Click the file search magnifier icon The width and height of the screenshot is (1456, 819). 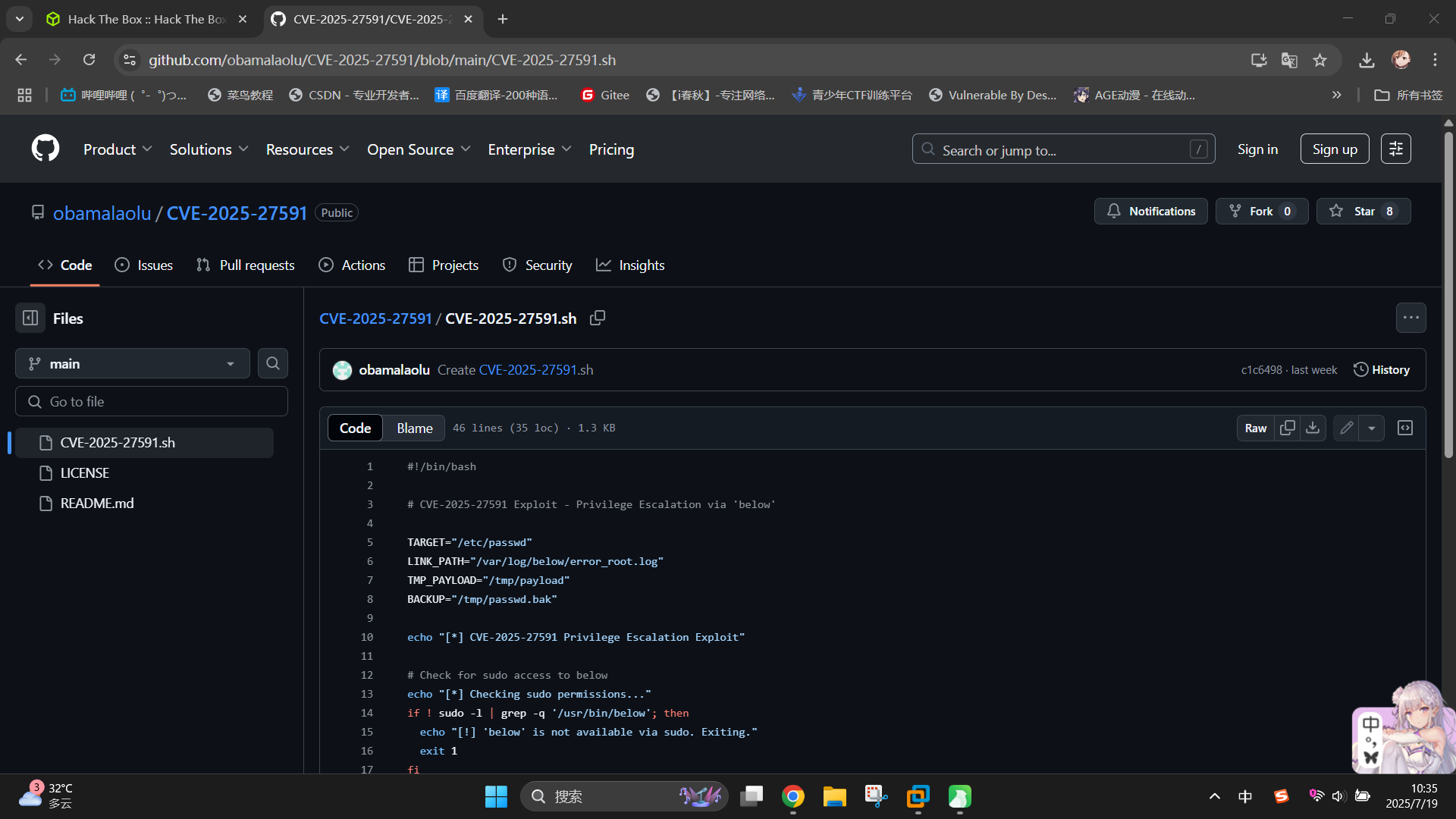point(273,364)
